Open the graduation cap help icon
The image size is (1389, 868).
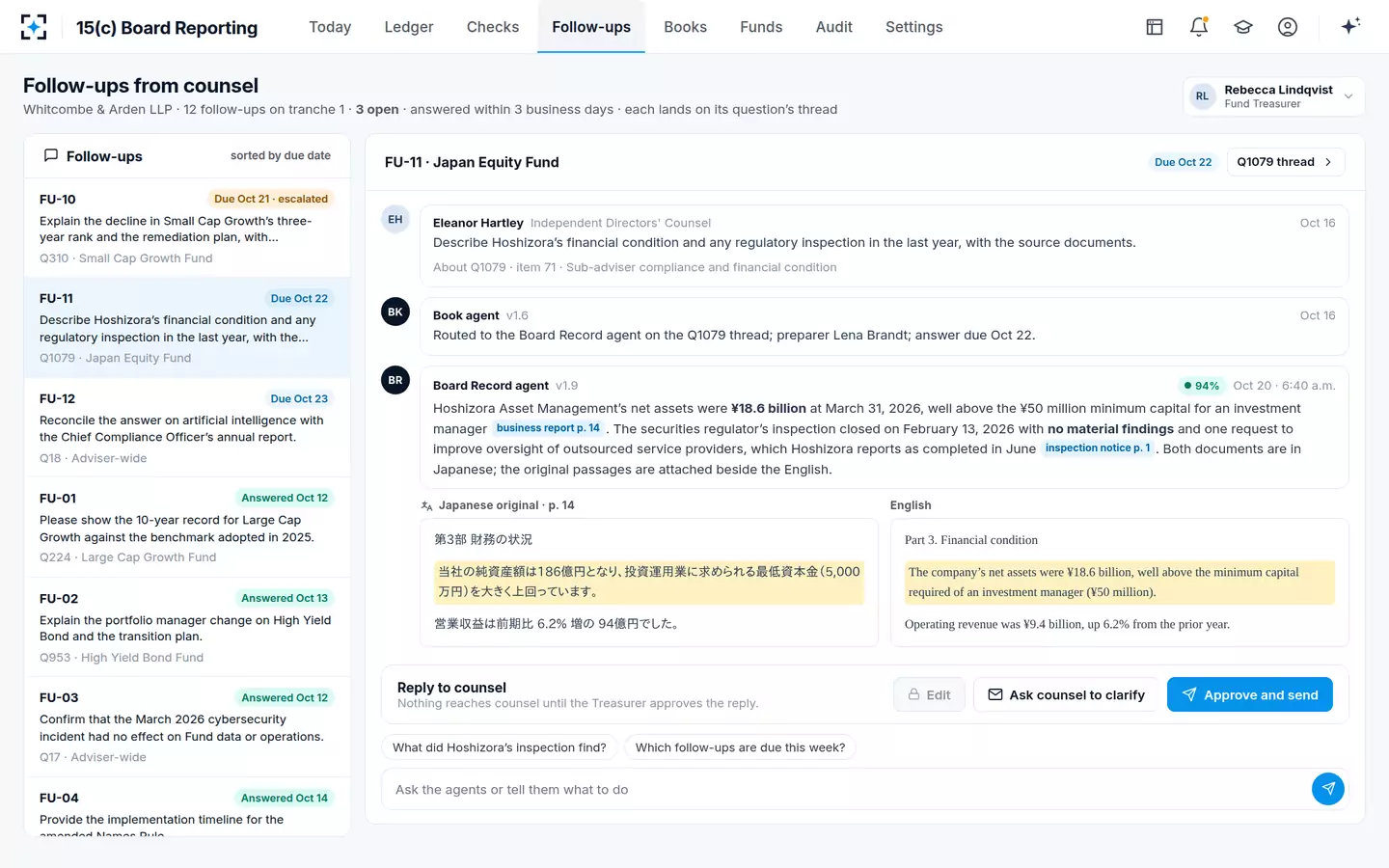pos(1243,27)
